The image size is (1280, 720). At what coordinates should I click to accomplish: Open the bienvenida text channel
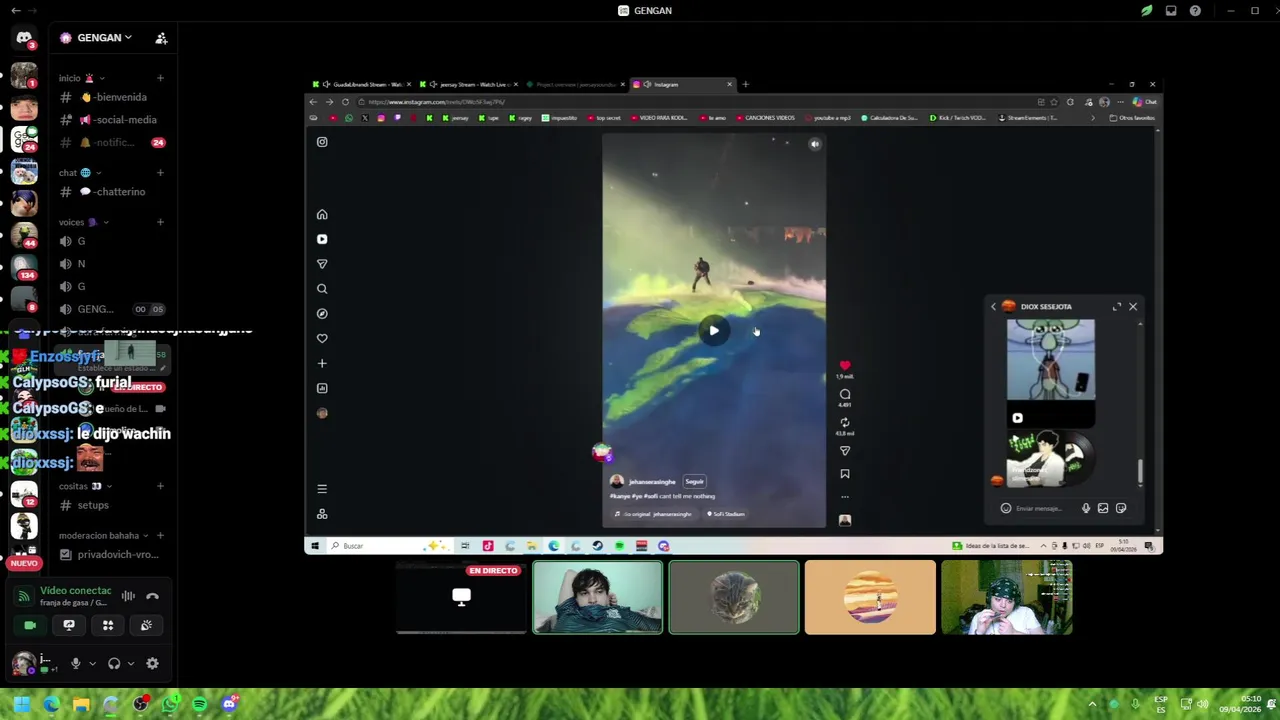coord(112,97)
